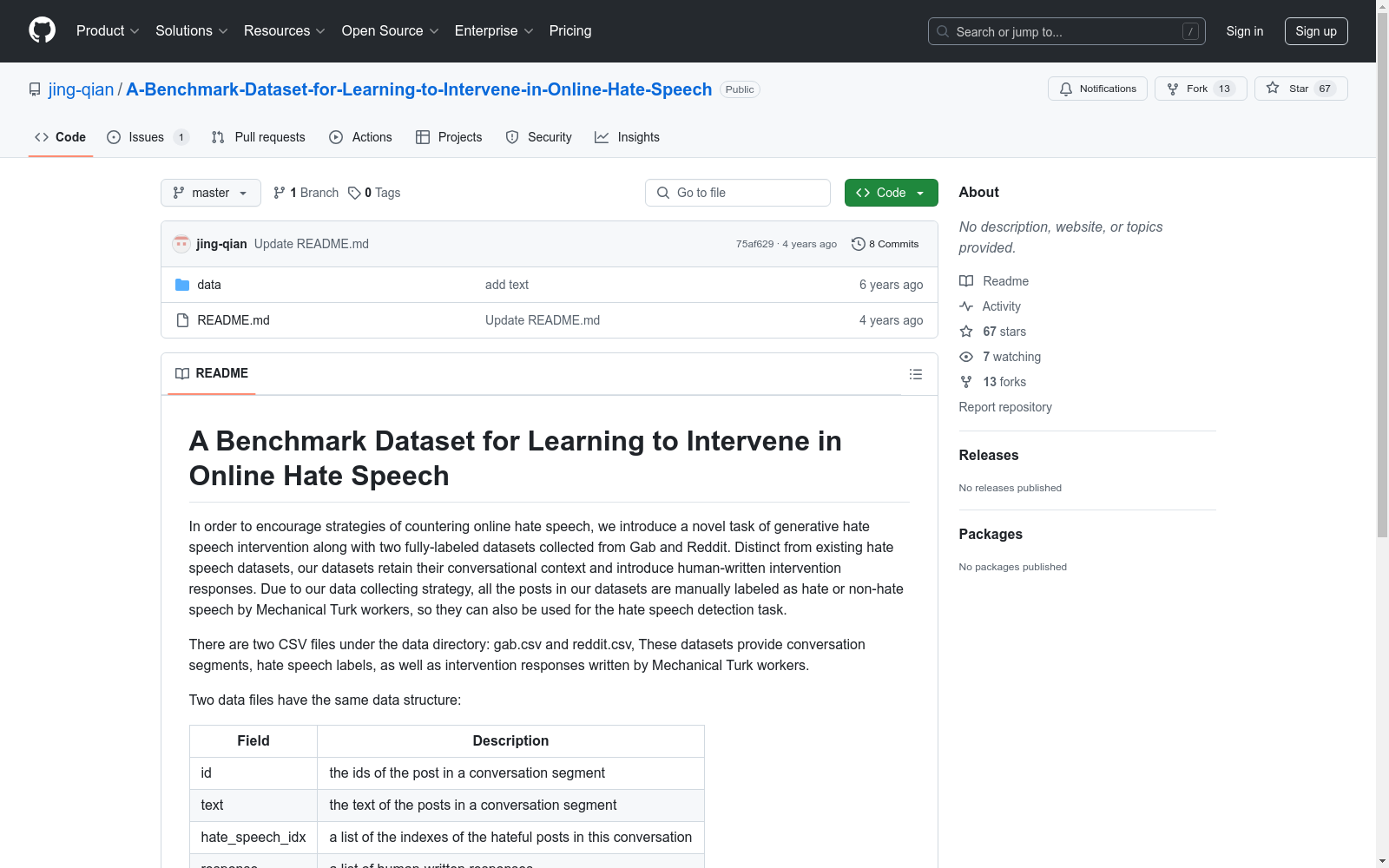
Task: Open the add text commit message
Action: [507, 285]
